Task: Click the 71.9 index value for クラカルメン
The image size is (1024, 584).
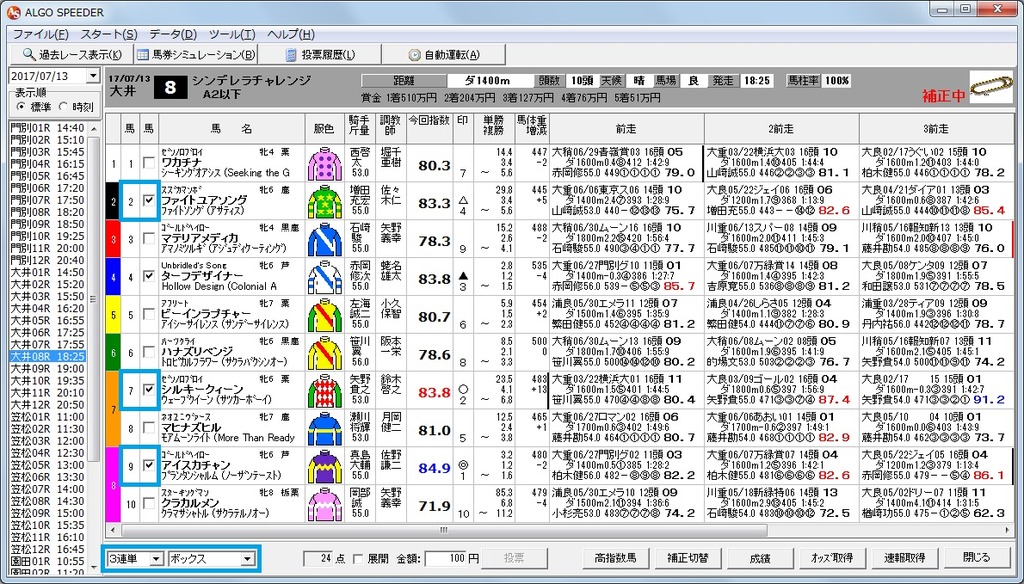Action: point(434,506)
